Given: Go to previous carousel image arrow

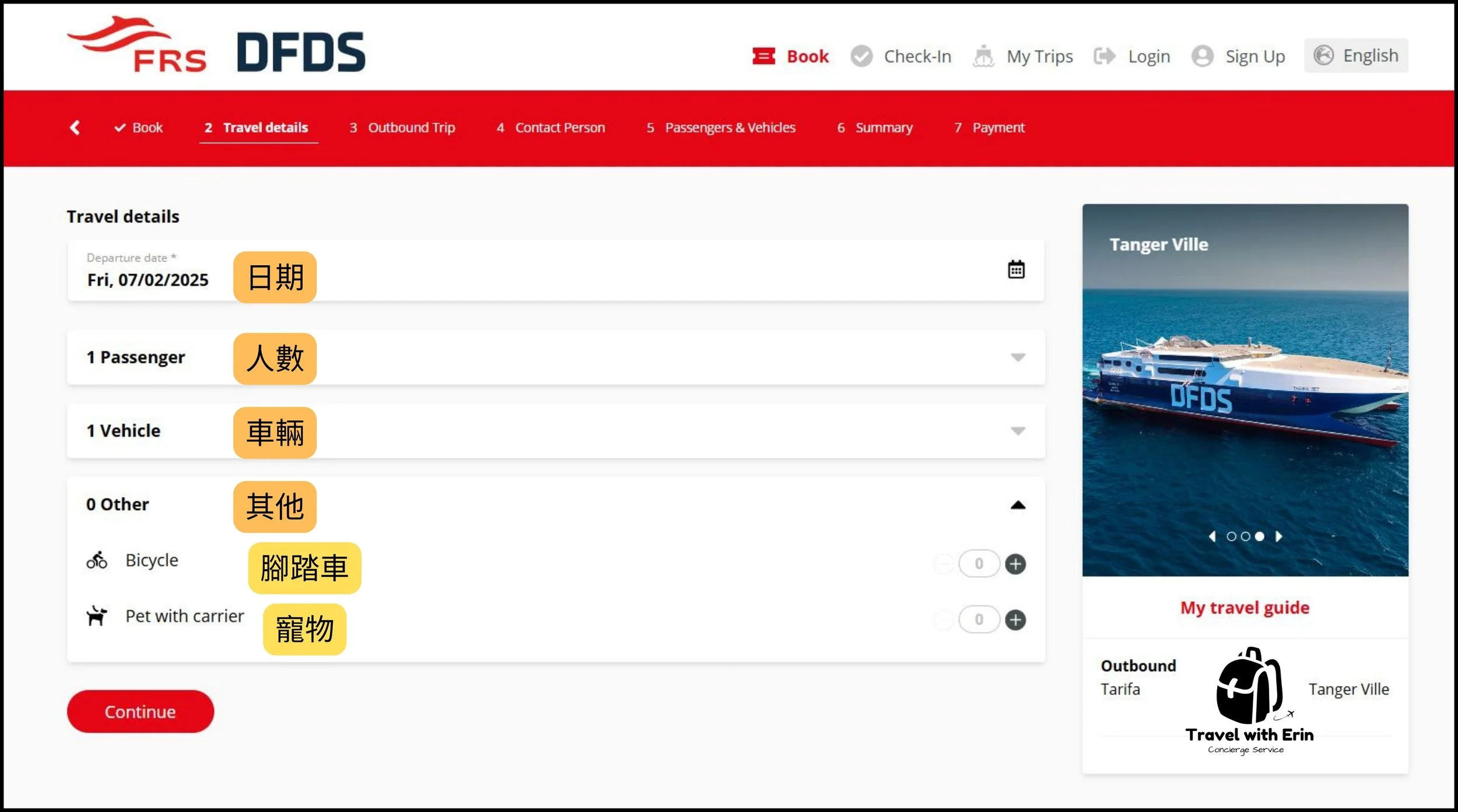Looking at the screenshot, I should (1212, 536).
